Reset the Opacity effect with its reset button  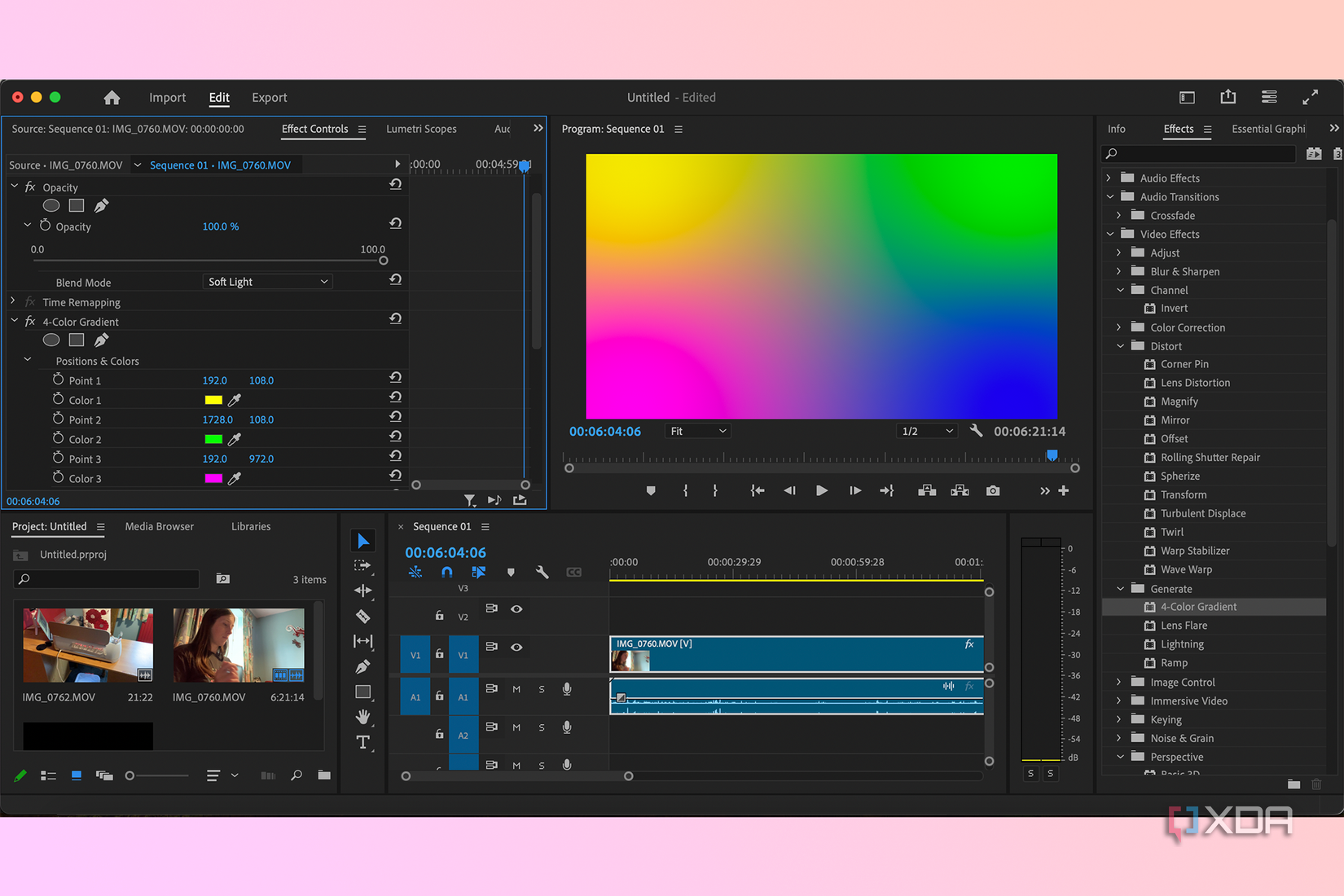[x=396, y=184]
